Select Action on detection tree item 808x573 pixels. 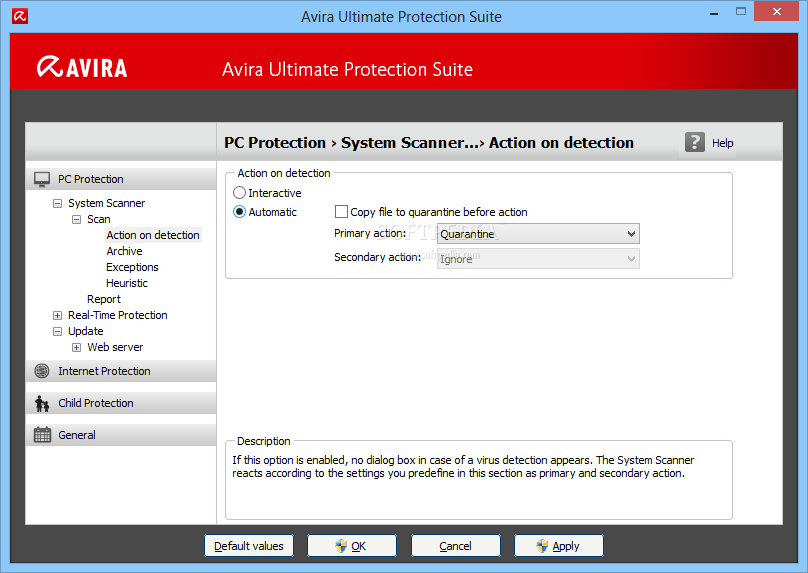[x=153, y=235]
